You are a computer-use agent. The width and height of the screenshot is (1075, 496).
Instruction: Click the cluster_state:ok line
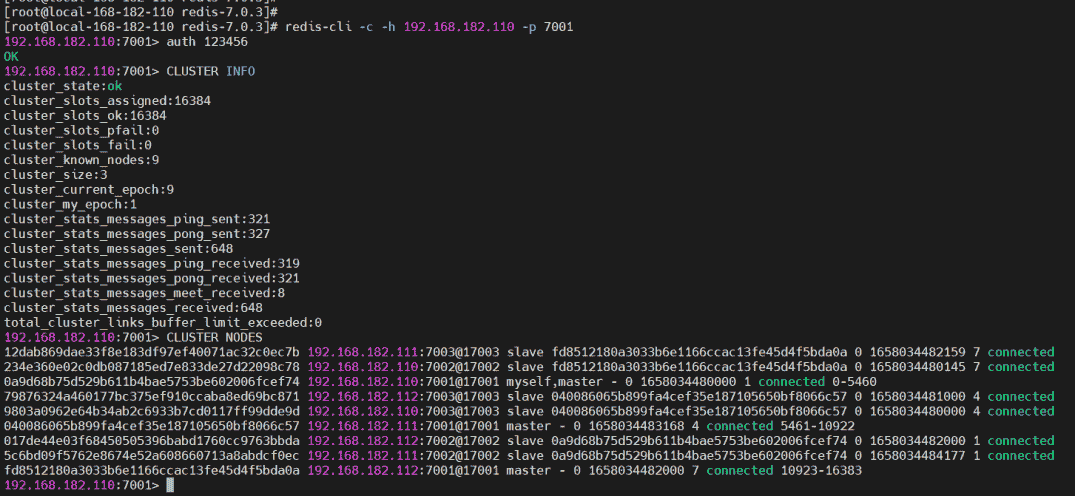(x=63, y=86)
